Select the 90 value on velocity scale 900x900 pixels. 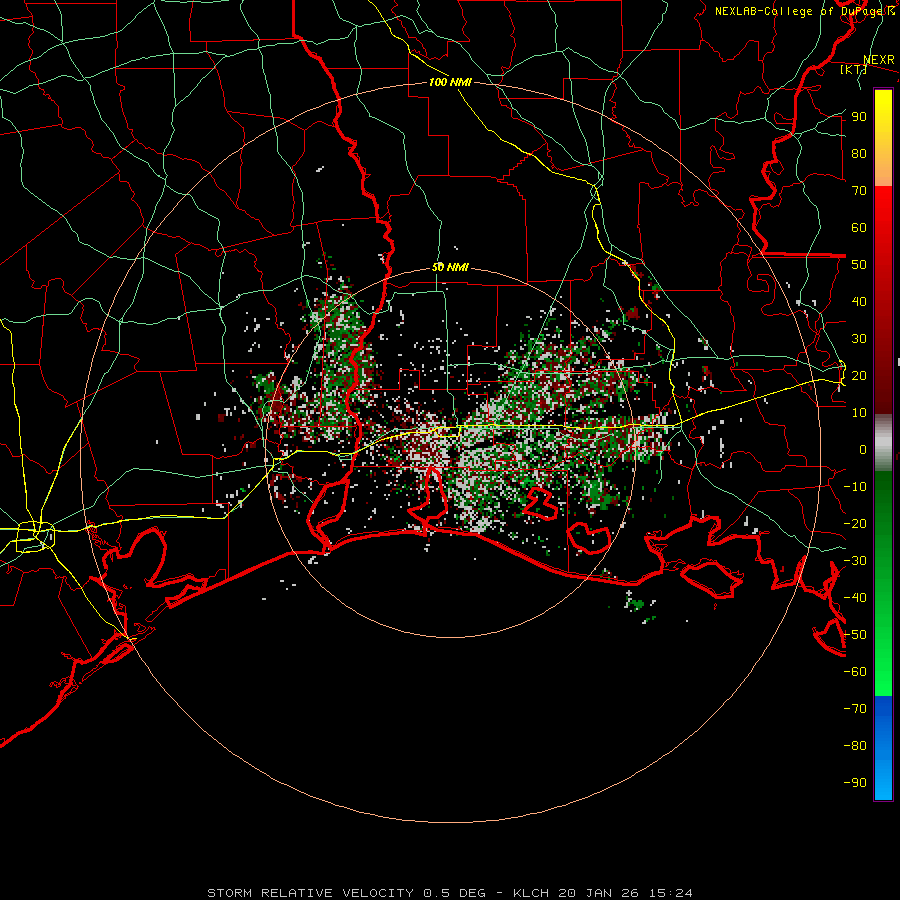pyautogui.click(x=859, y=117)
